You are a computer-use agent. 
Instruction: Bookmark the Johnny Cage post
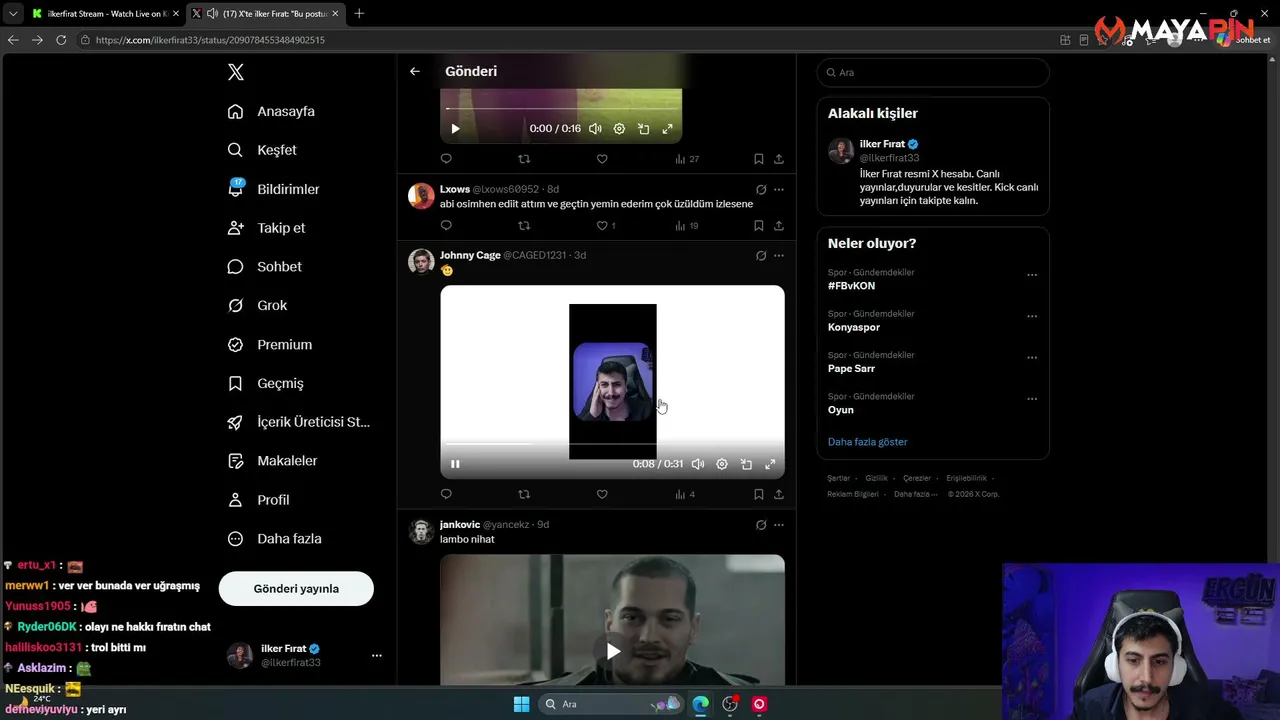point(759,494)
